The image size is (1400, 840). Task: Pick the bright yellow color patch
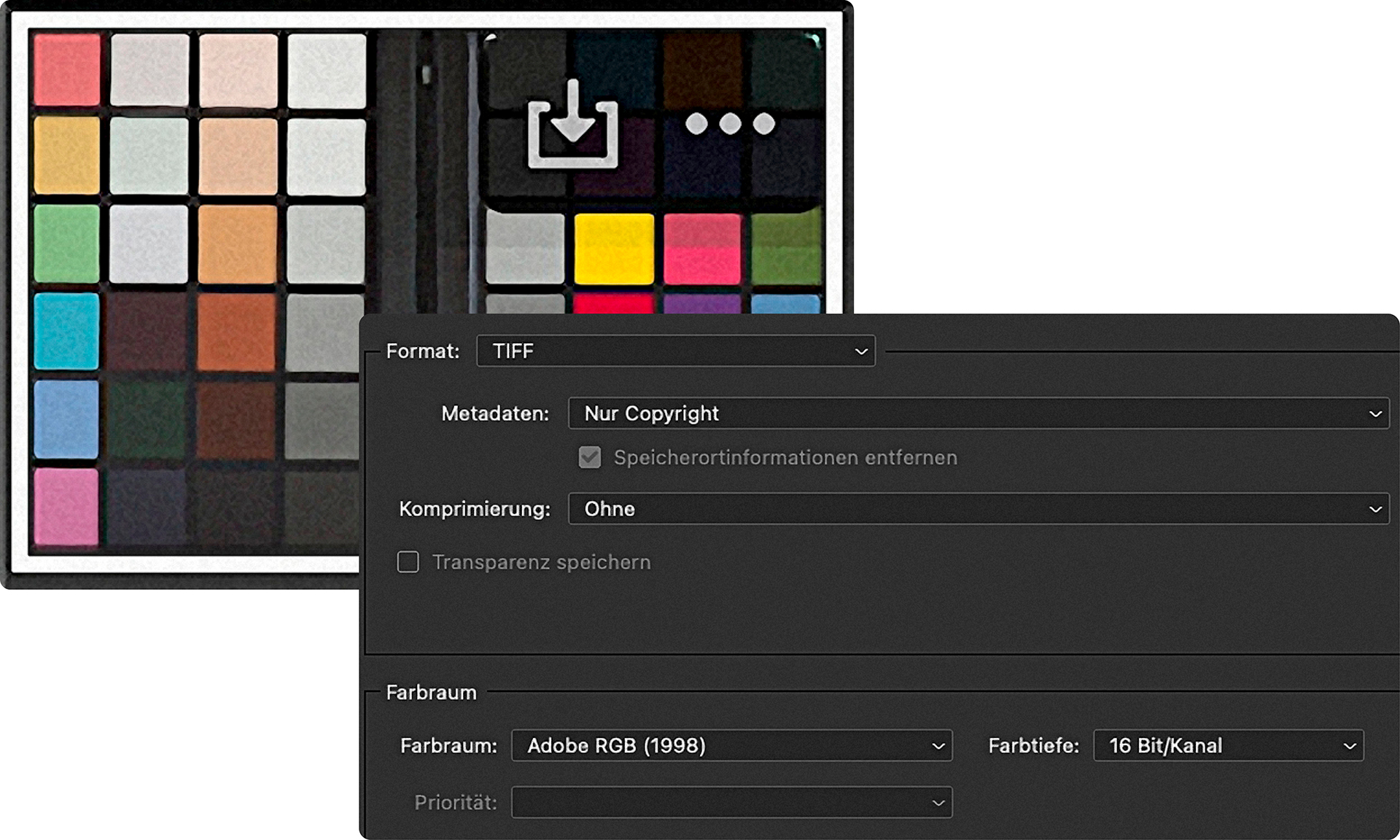(x=614, y=249)
